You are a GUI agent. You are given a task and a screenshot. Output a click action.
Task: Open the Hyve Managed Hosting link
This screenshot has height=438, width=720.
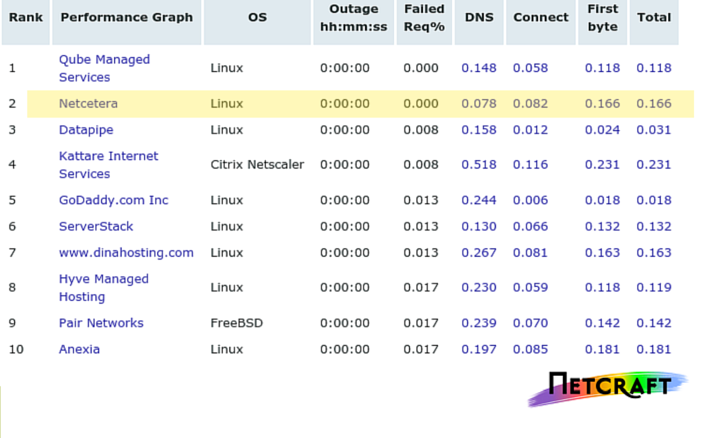pos(104,288)
